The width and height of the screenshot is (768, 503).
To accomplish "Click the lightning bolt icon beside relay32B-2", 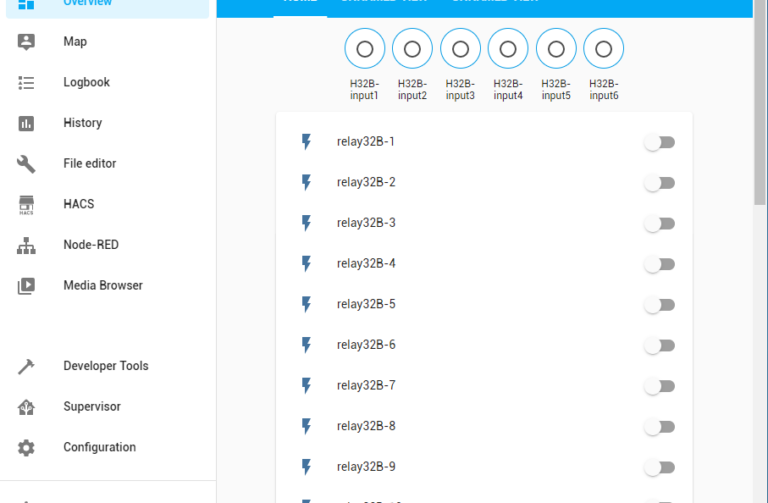I will (x=307, y=183).
